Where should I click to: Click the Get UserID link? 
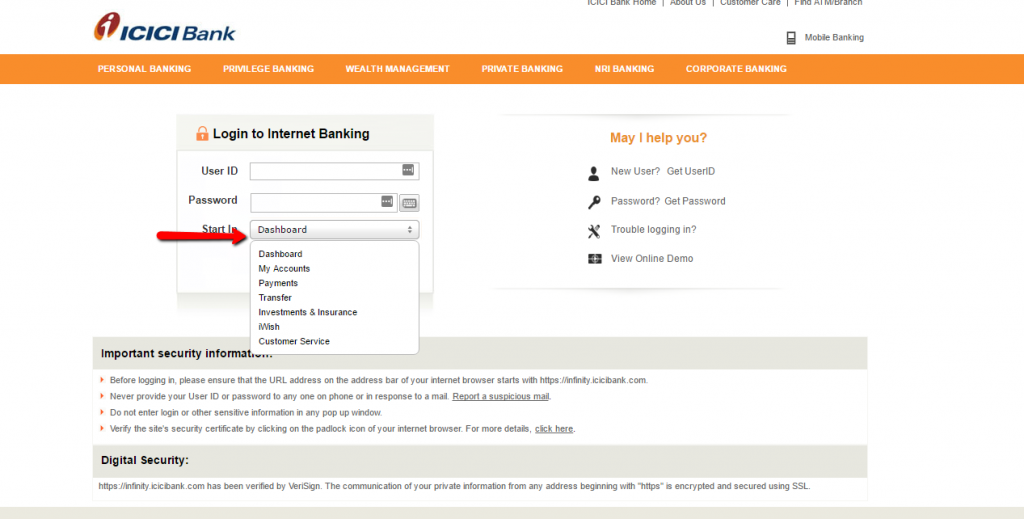691,171
